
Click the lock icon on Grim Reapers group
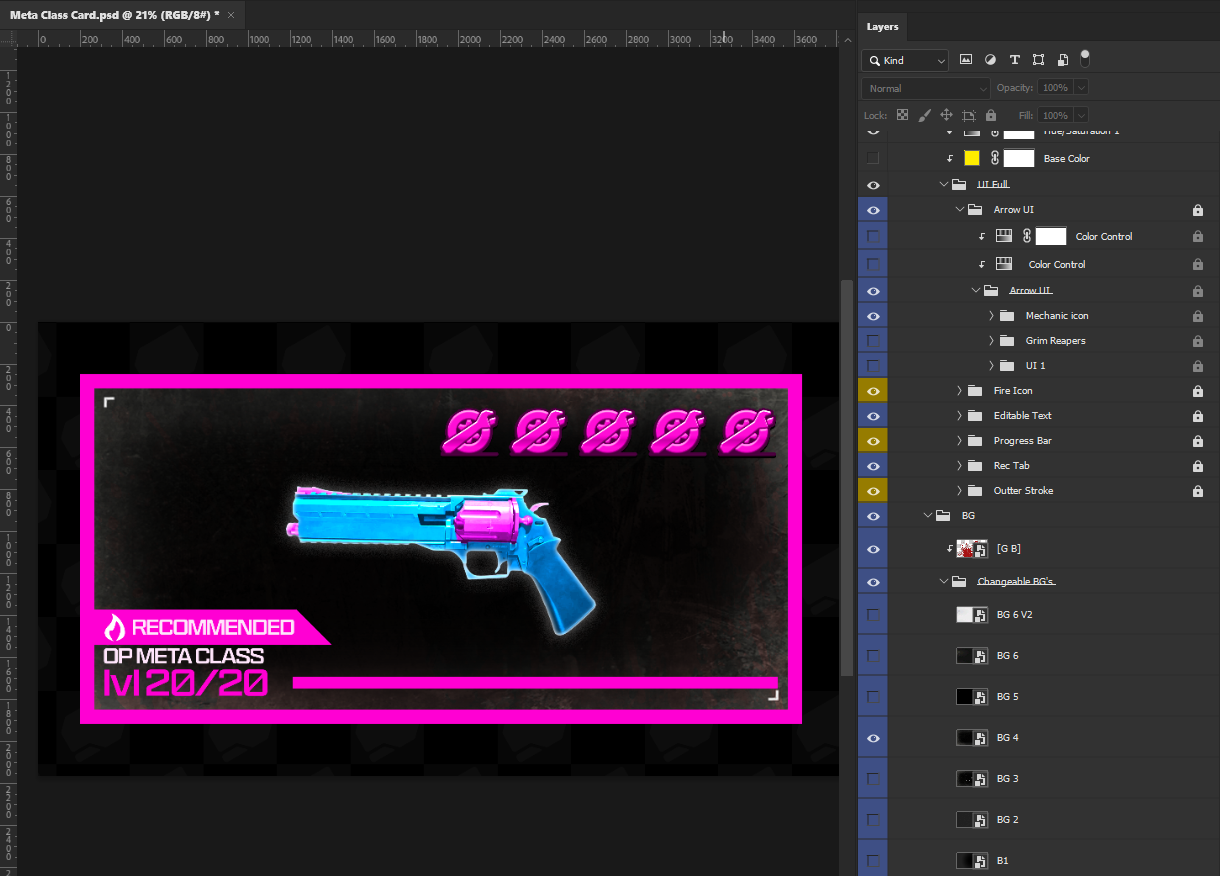1197,341
